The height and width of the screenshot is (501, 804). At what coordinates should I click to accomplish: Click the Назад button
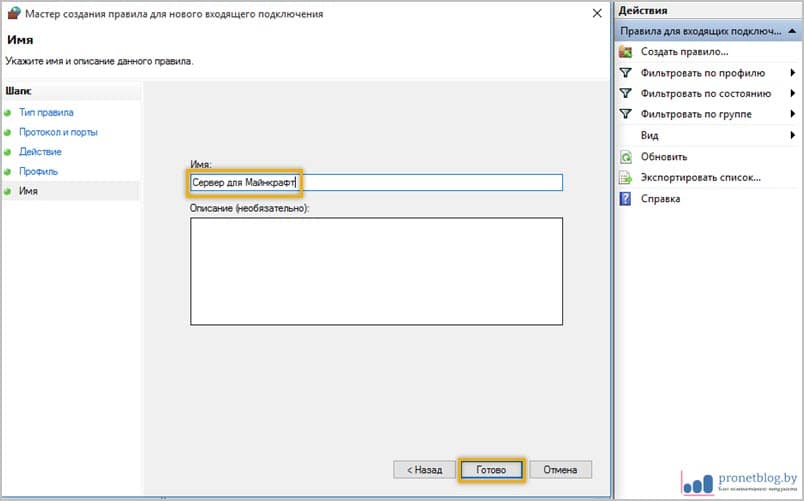[424, 469]
